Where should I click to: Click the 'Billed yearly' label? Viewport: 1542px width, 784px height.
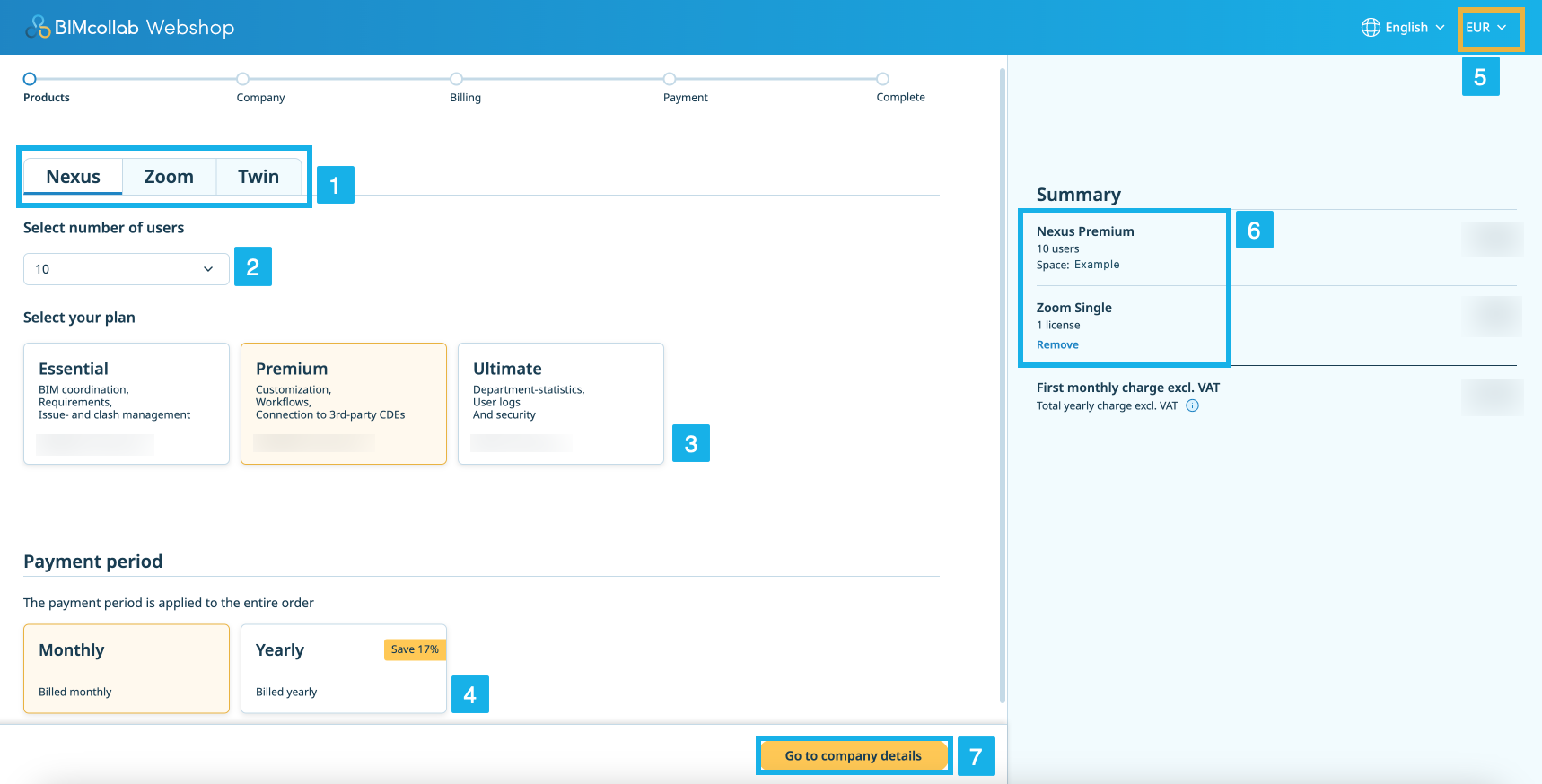pos(286,692)
